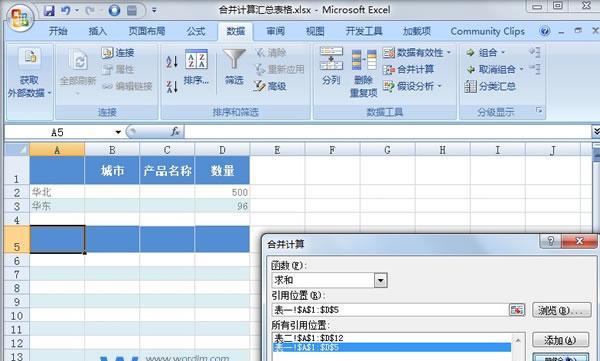Expand the Quick Access Toolbar customize arrow

coord(154,10)
